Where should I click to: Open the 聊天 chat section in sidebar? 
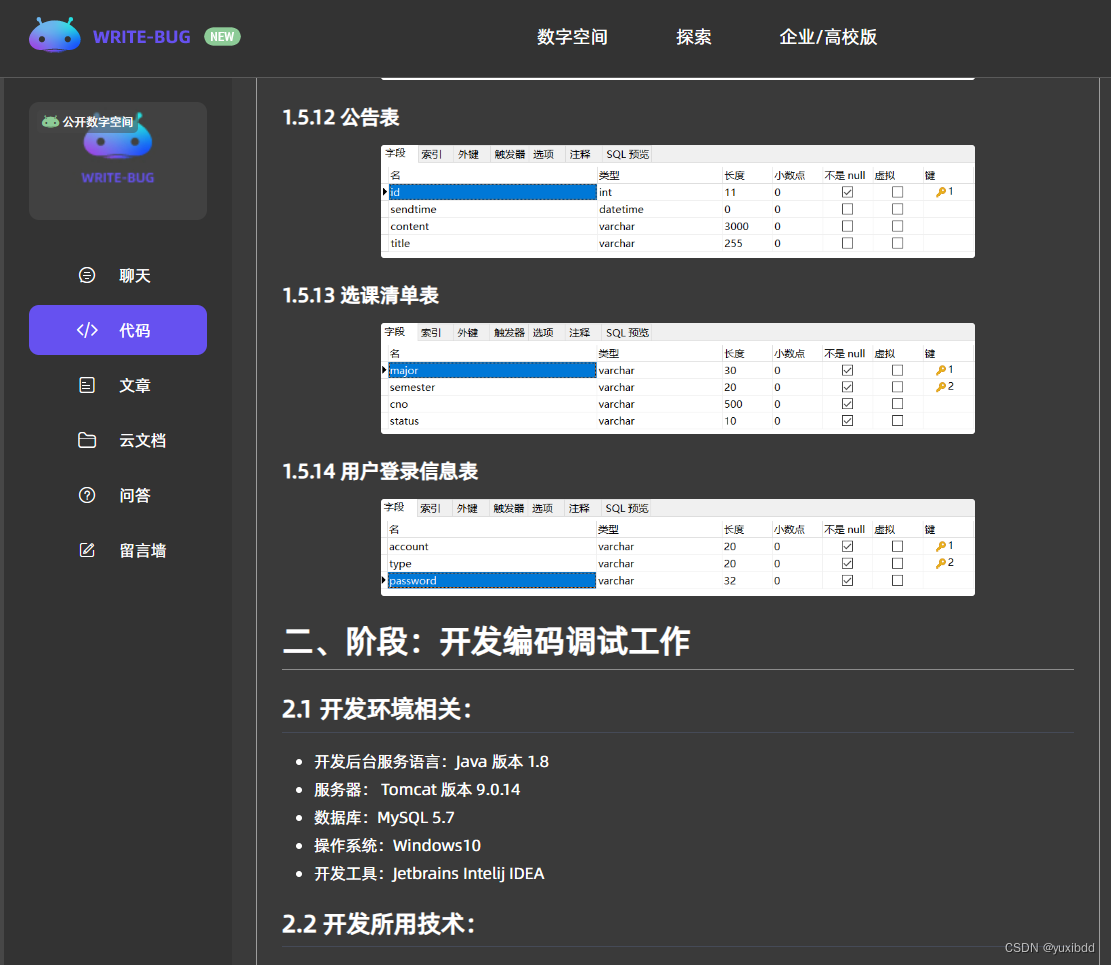134,275
